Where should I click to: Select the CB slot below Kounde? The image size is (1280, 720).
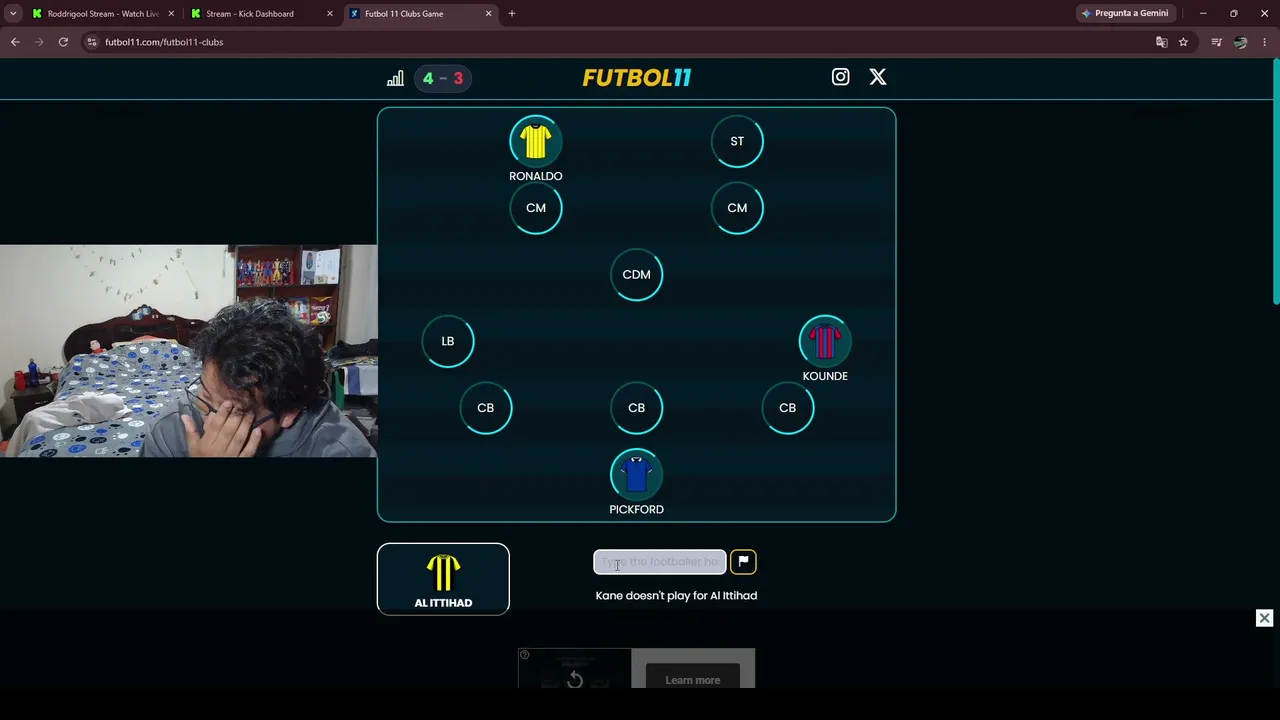[x=787, y=408]
